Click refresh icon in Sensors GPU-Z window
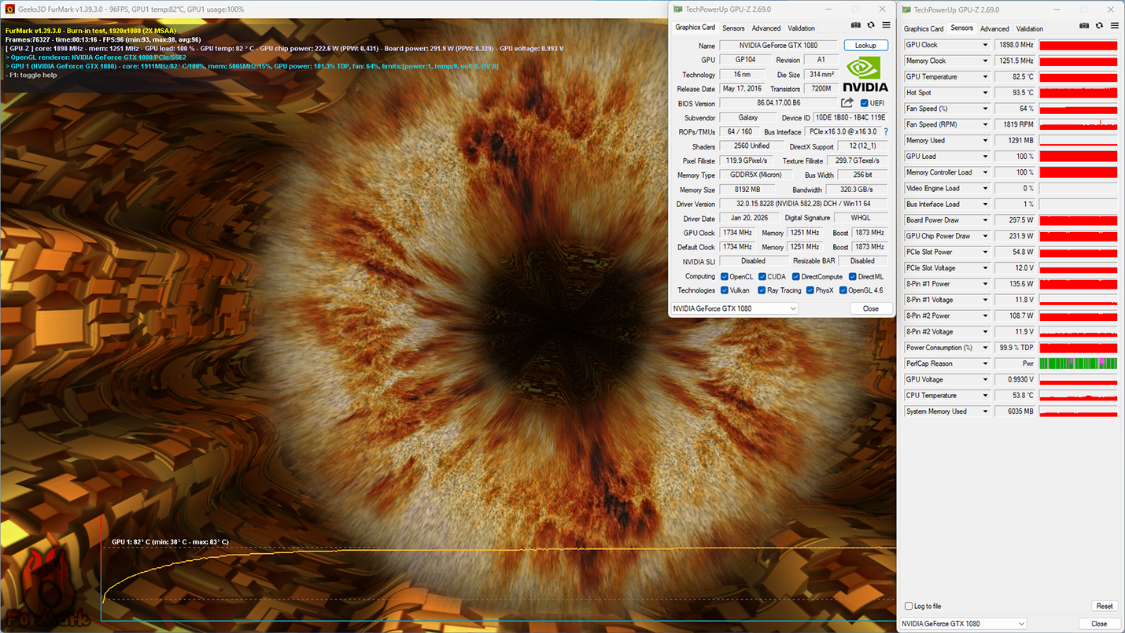The width and height of the screenshot is (1125, 633). point(1099,26)
